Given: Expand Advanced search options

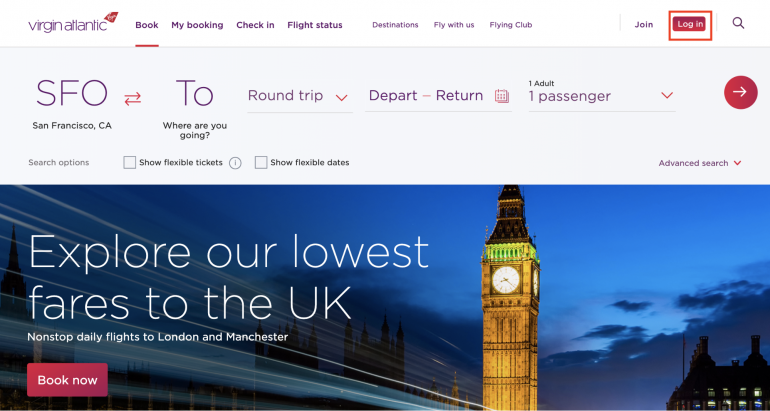Looking at the screenshot, I should point(700,163).
